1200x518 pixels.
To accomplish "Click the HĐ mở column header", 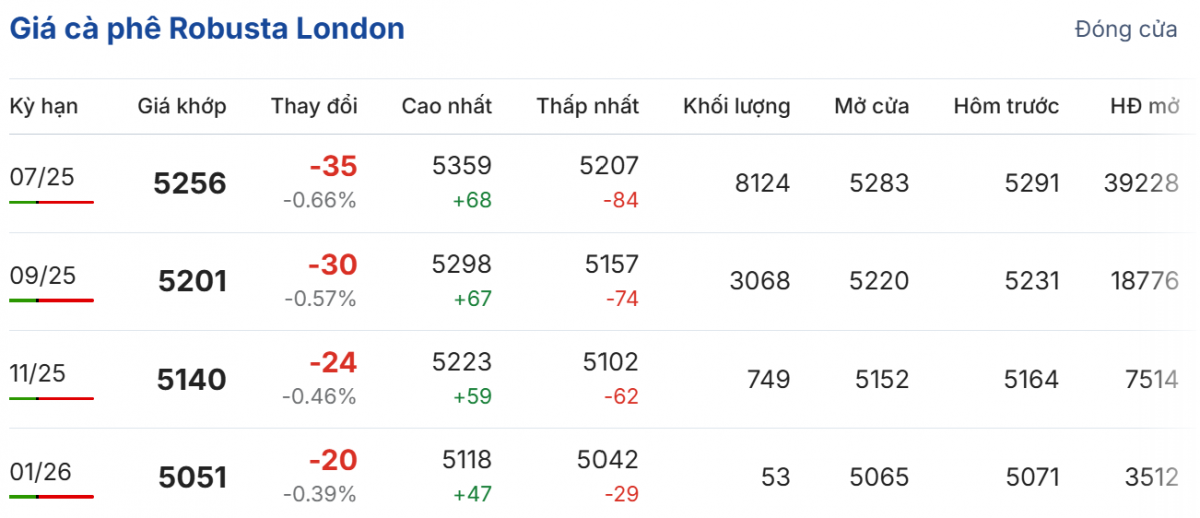I will (1144, 106).
